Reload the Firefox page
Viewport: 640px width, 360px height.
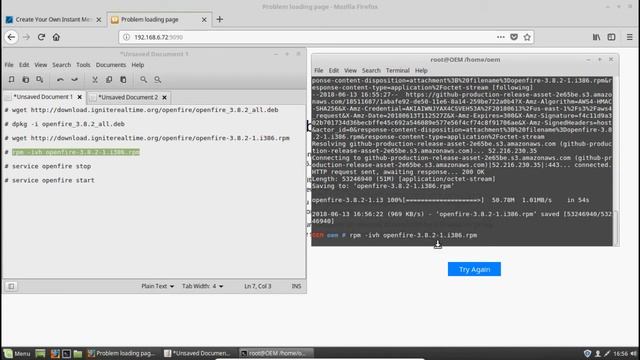(41, 37)
